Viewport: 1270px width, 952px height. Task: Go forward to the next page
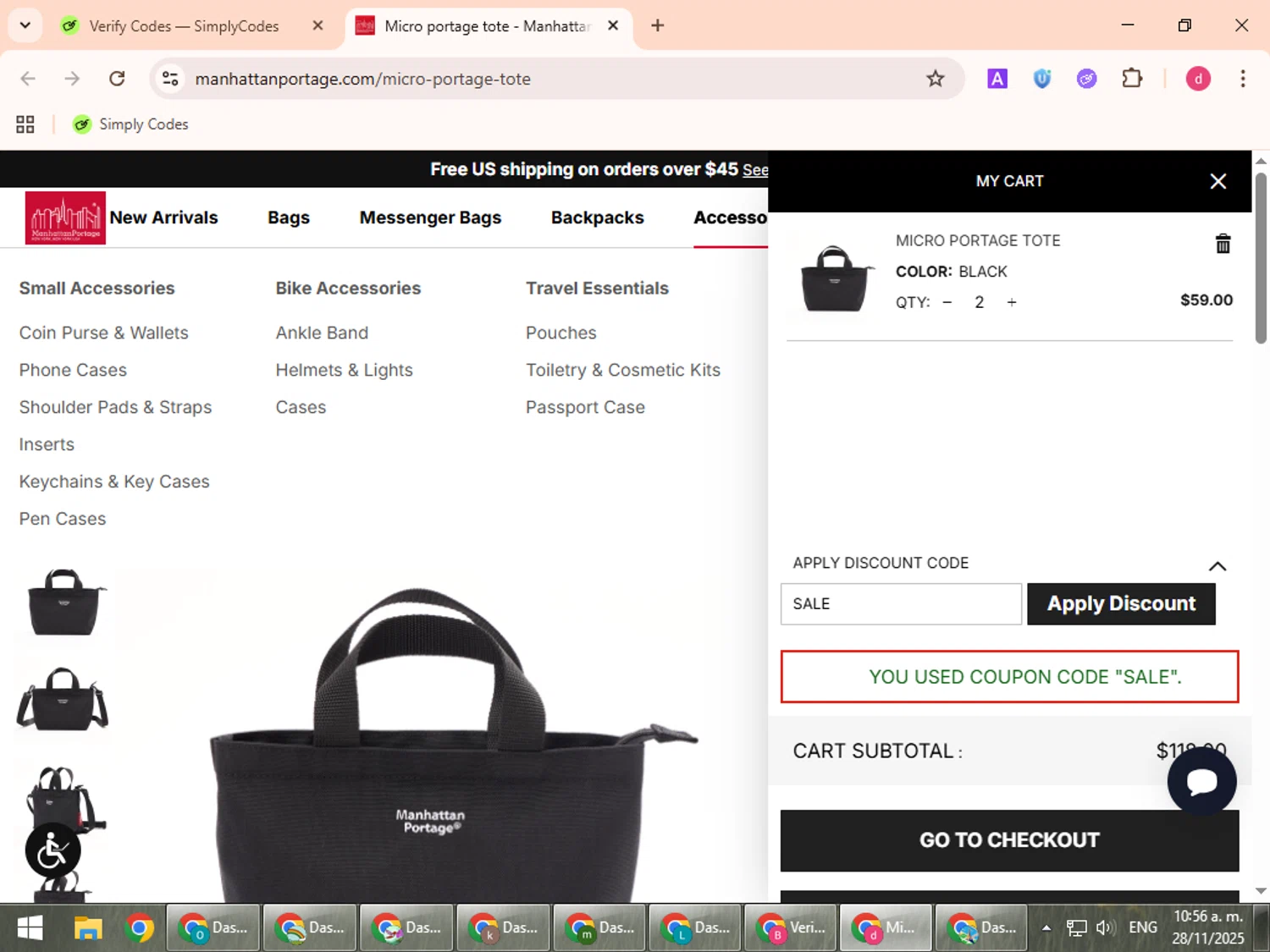[72, 79]
